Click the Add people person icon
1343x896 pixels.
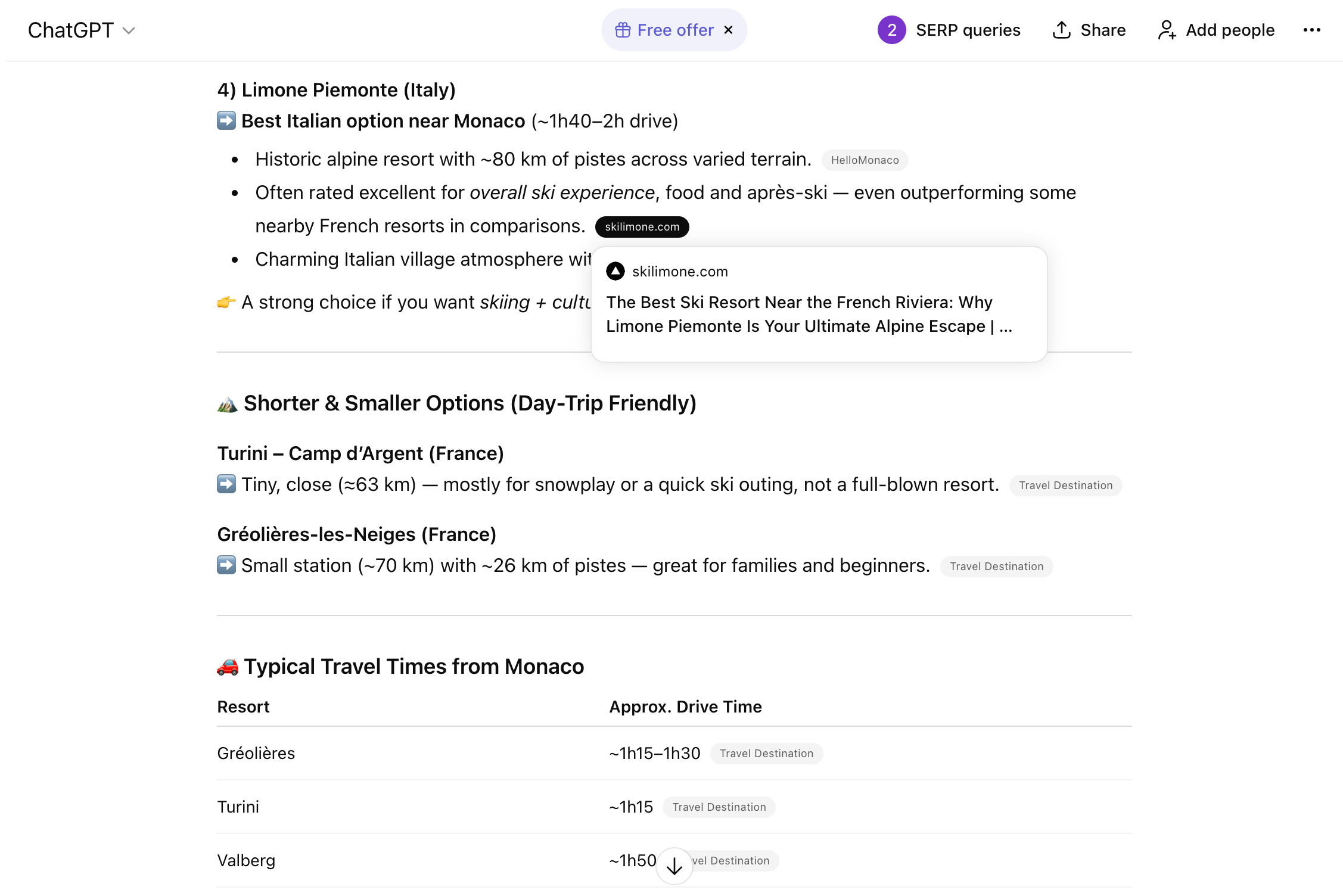tap(1167, 30)
